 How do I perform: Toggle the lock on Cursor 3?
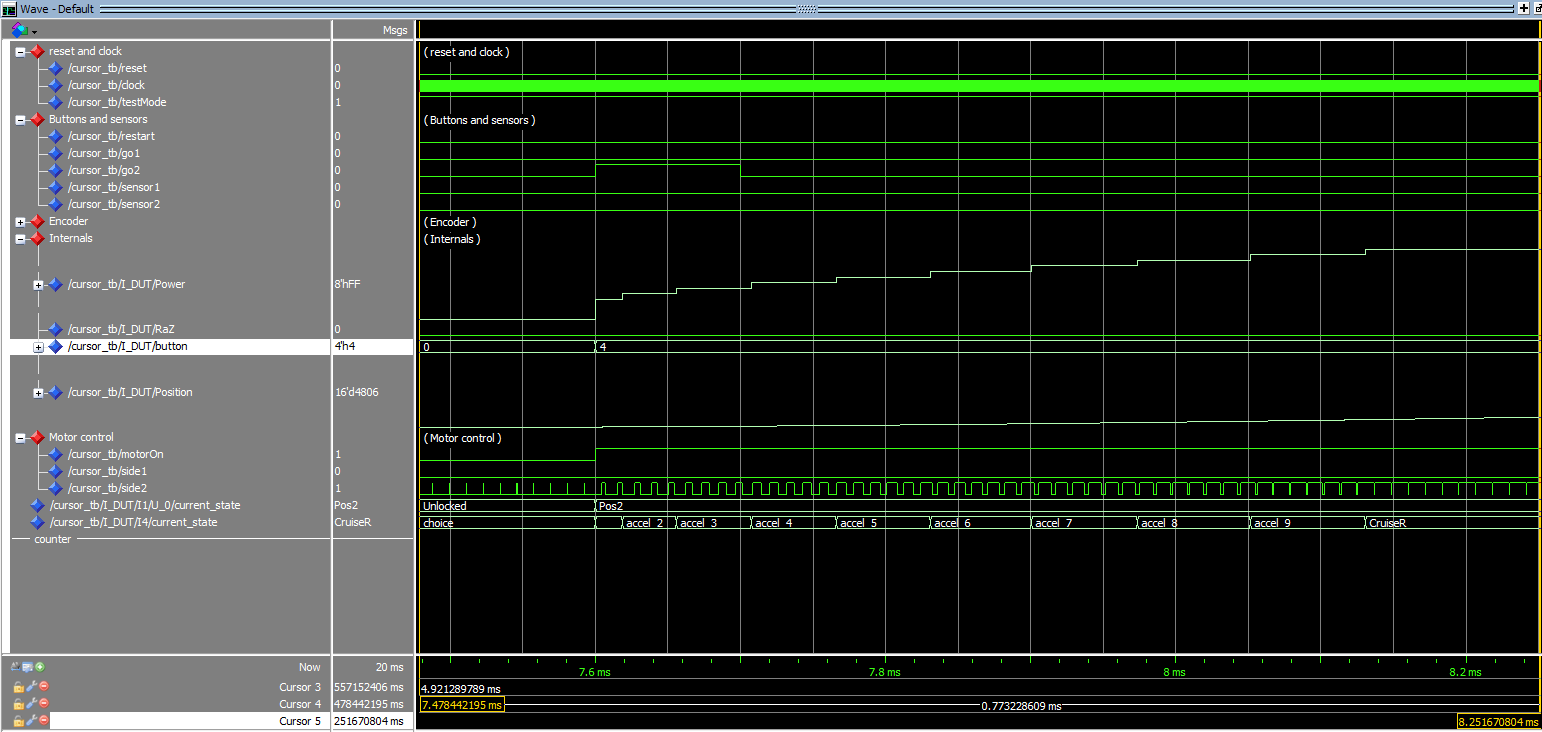pyautogui.click(x=18, y=687)
